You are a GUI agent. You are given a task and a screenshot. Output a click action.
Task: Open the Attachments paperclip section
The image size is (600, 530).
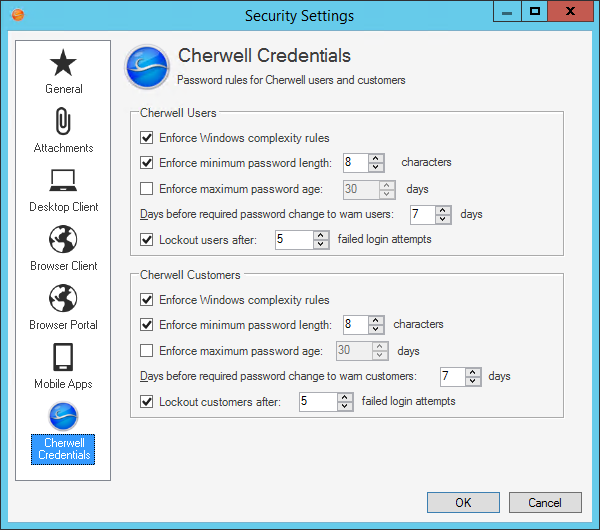(63, 122)
